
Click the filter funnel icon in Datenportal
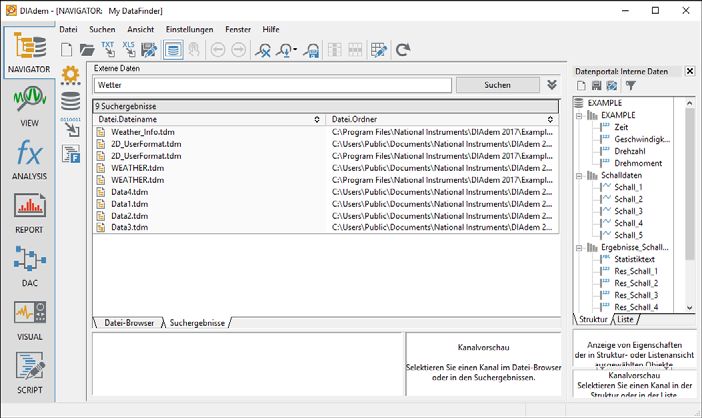630,85
